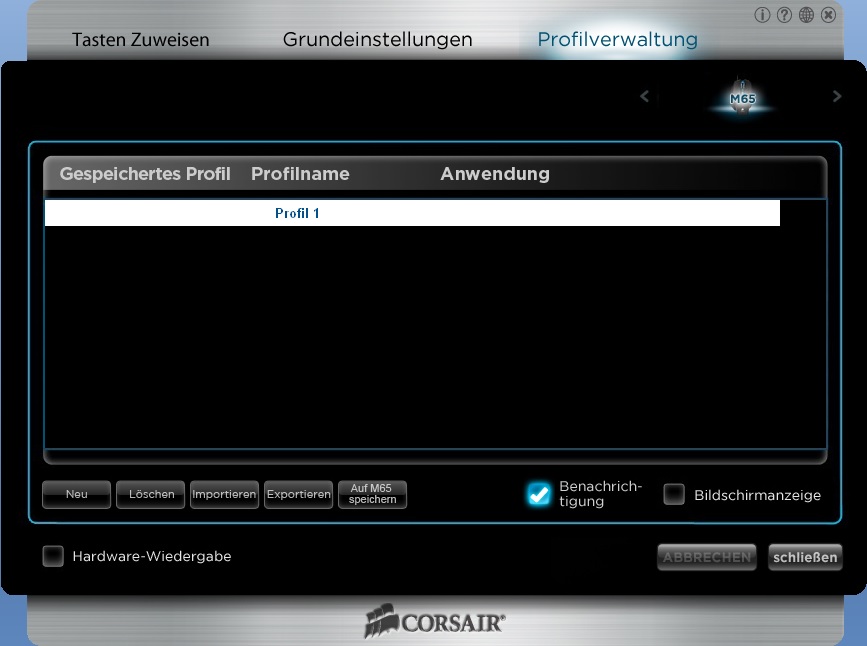Close the Corsair window with the X icon
The image size is (867, 646).
[x=828, y=15]
